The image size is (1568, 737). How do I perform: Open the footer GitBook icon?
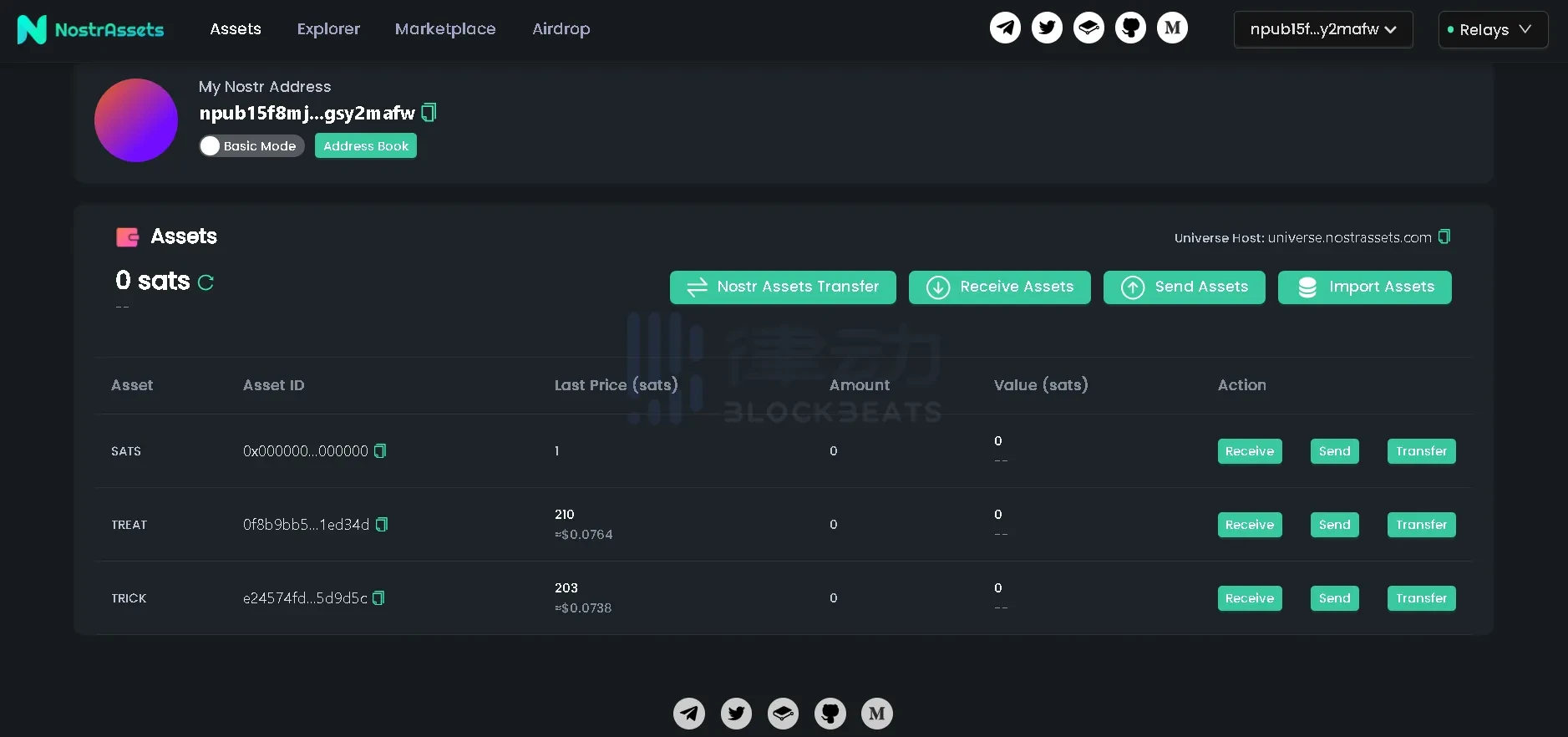pos(783,713)
